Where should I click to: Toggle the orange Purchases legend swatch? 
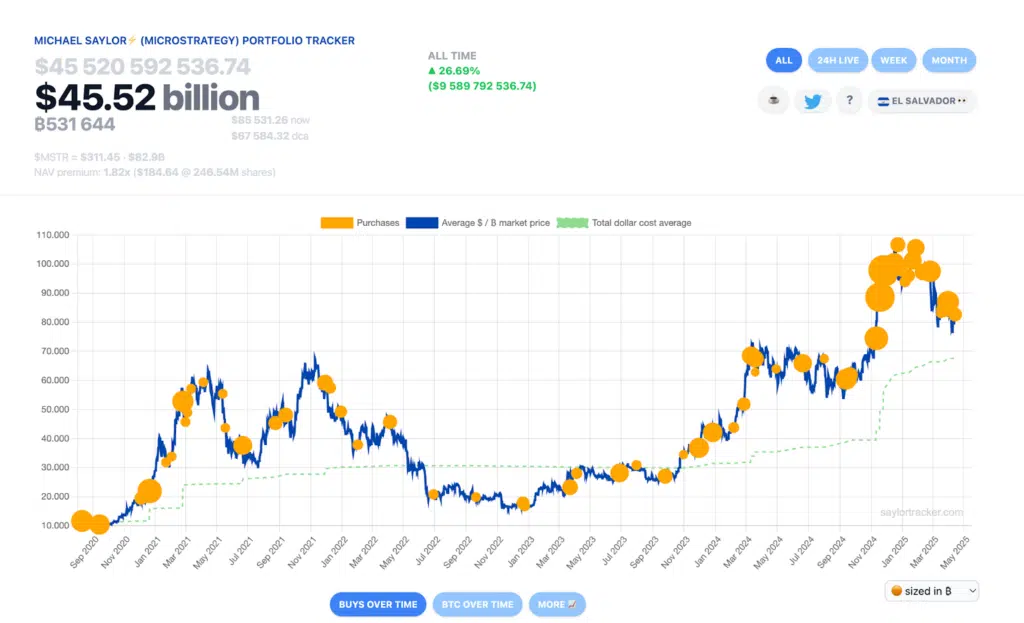[x=337, y=223]
